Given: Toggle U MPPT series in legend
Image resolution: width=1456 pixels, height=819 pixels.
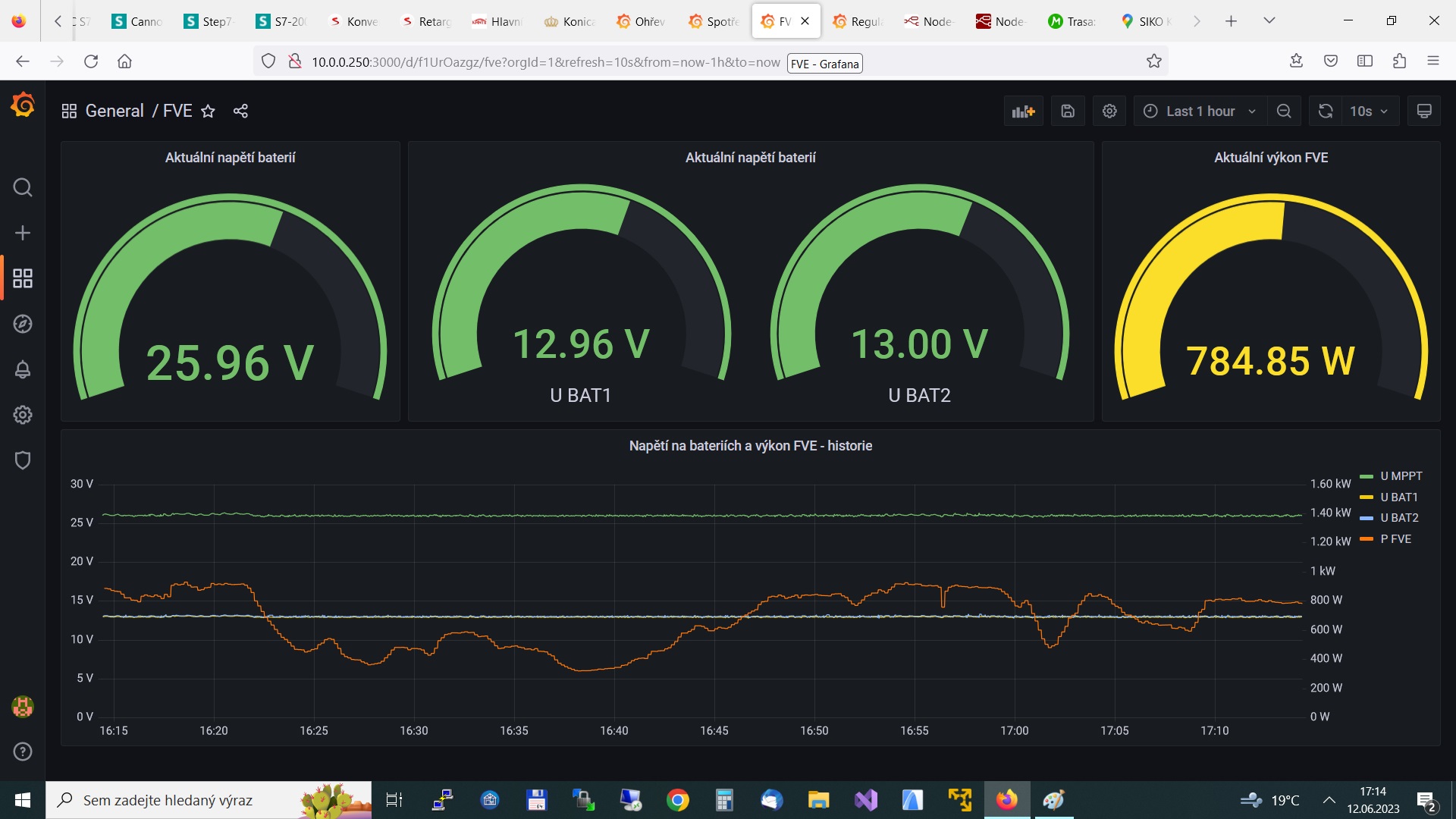Looking at the screenshot, I should pos(1401,476).
